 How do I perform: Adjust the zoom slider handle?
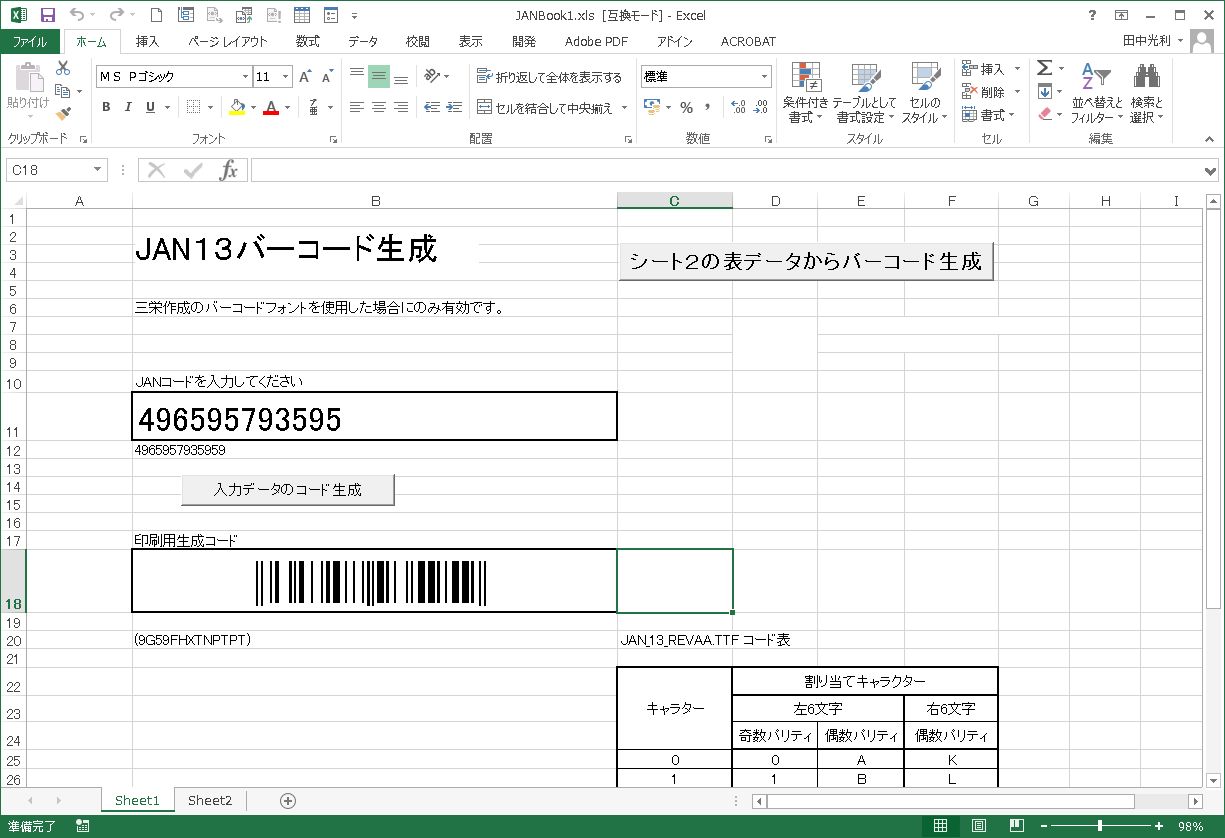pyautogui.click(x=1100, y=826)
